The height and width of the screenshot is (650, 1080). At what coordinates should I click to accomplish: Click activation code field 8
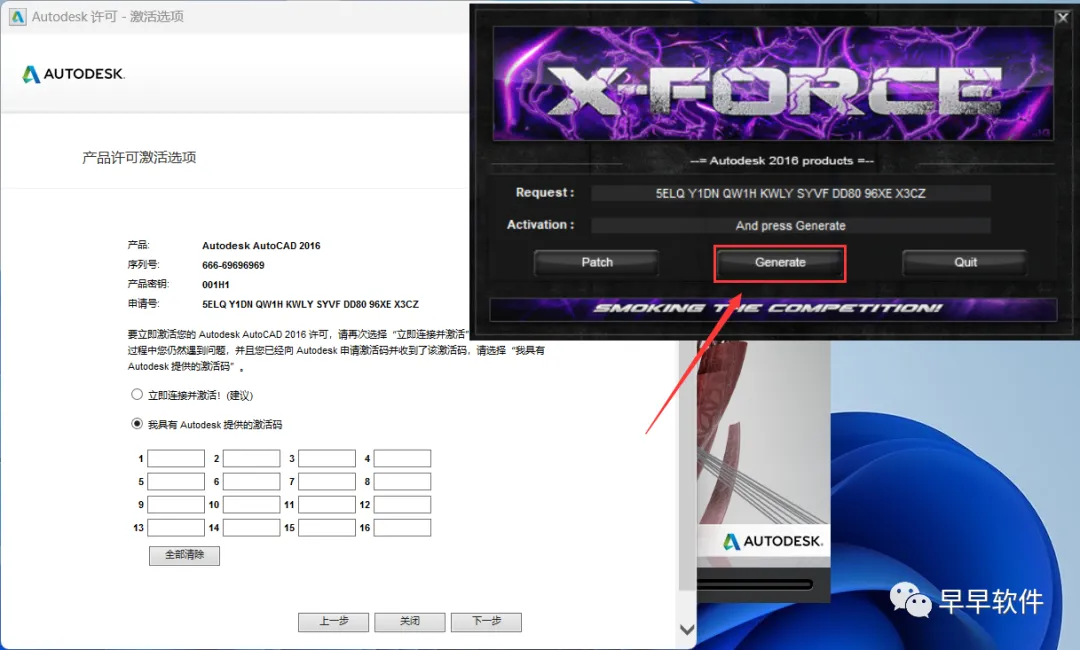coord(402,481)
